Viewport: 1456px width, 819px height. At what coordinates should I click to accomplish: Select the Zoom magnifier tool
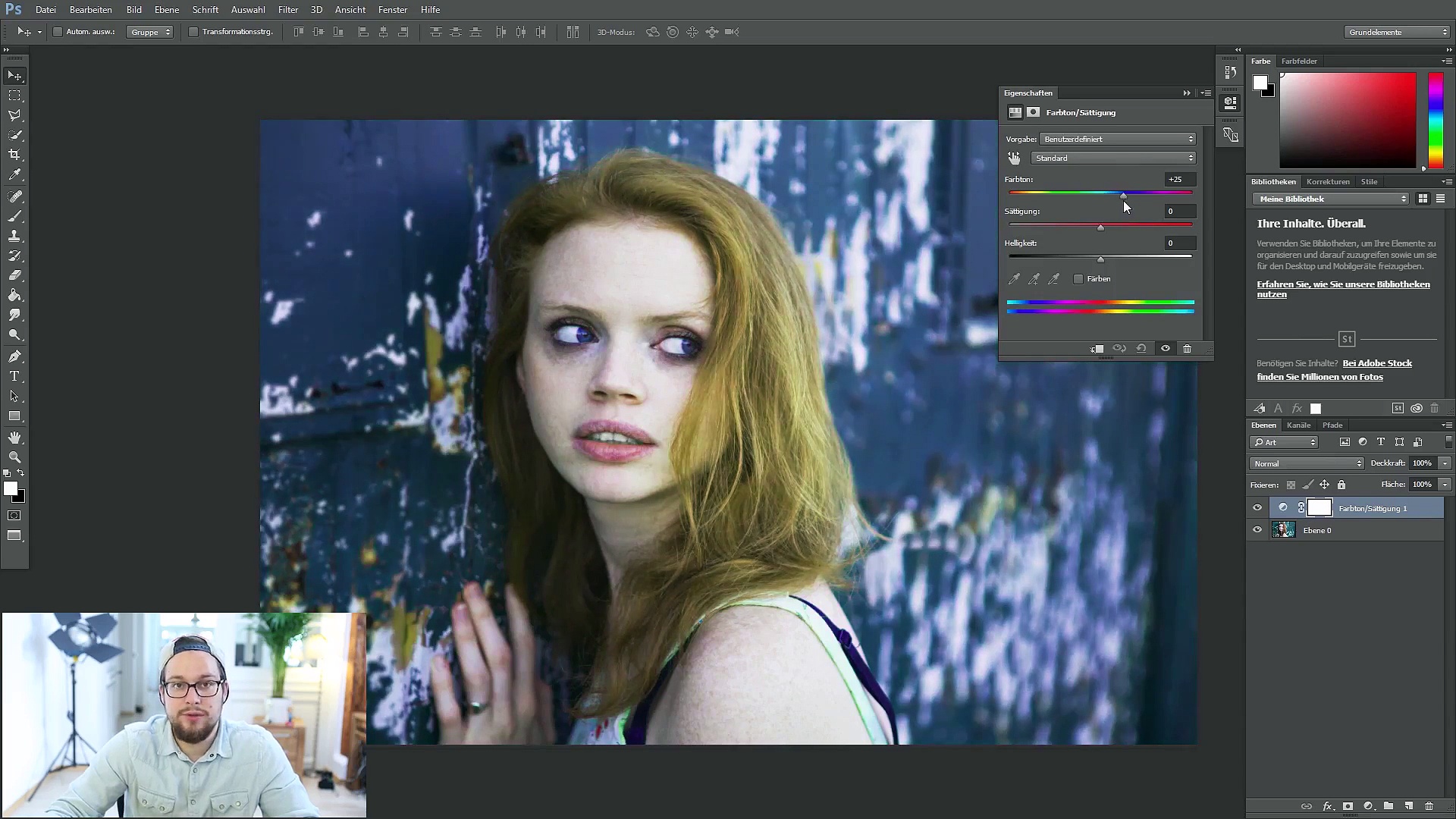14,458
